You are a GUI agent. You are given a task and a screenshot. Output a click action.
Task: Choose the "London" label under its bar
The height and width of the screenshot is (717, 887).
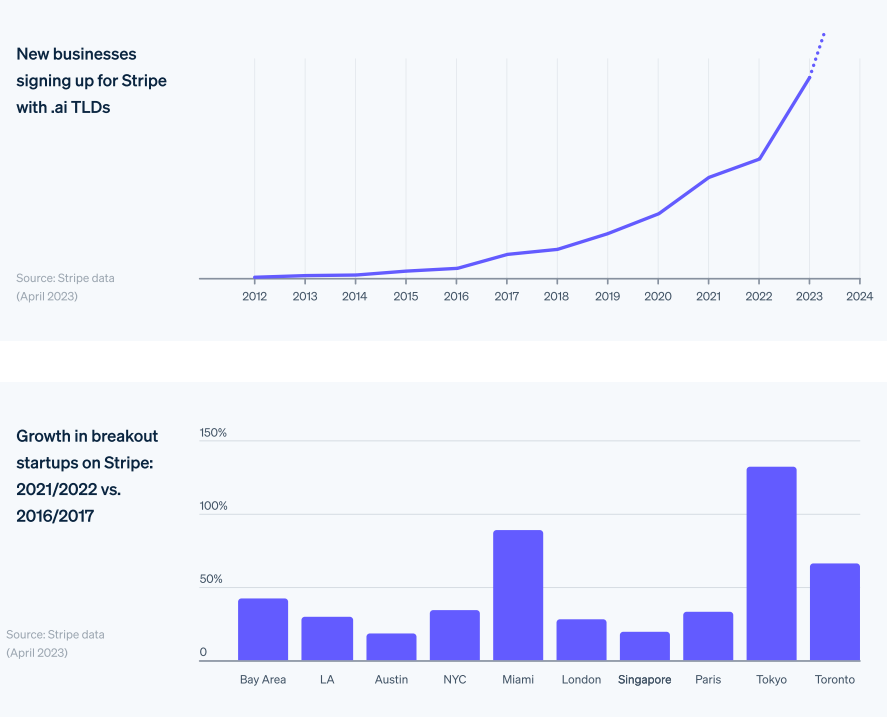pyautogui.click(x=582, y=679)
